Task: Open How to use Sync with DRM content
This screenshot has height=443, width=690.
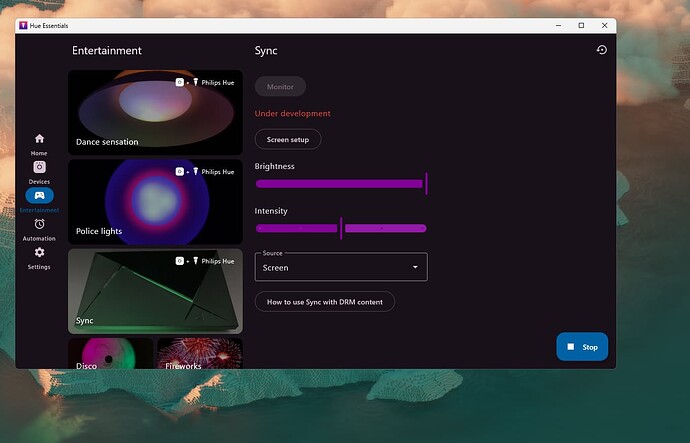Action: [x=325, y=302]
